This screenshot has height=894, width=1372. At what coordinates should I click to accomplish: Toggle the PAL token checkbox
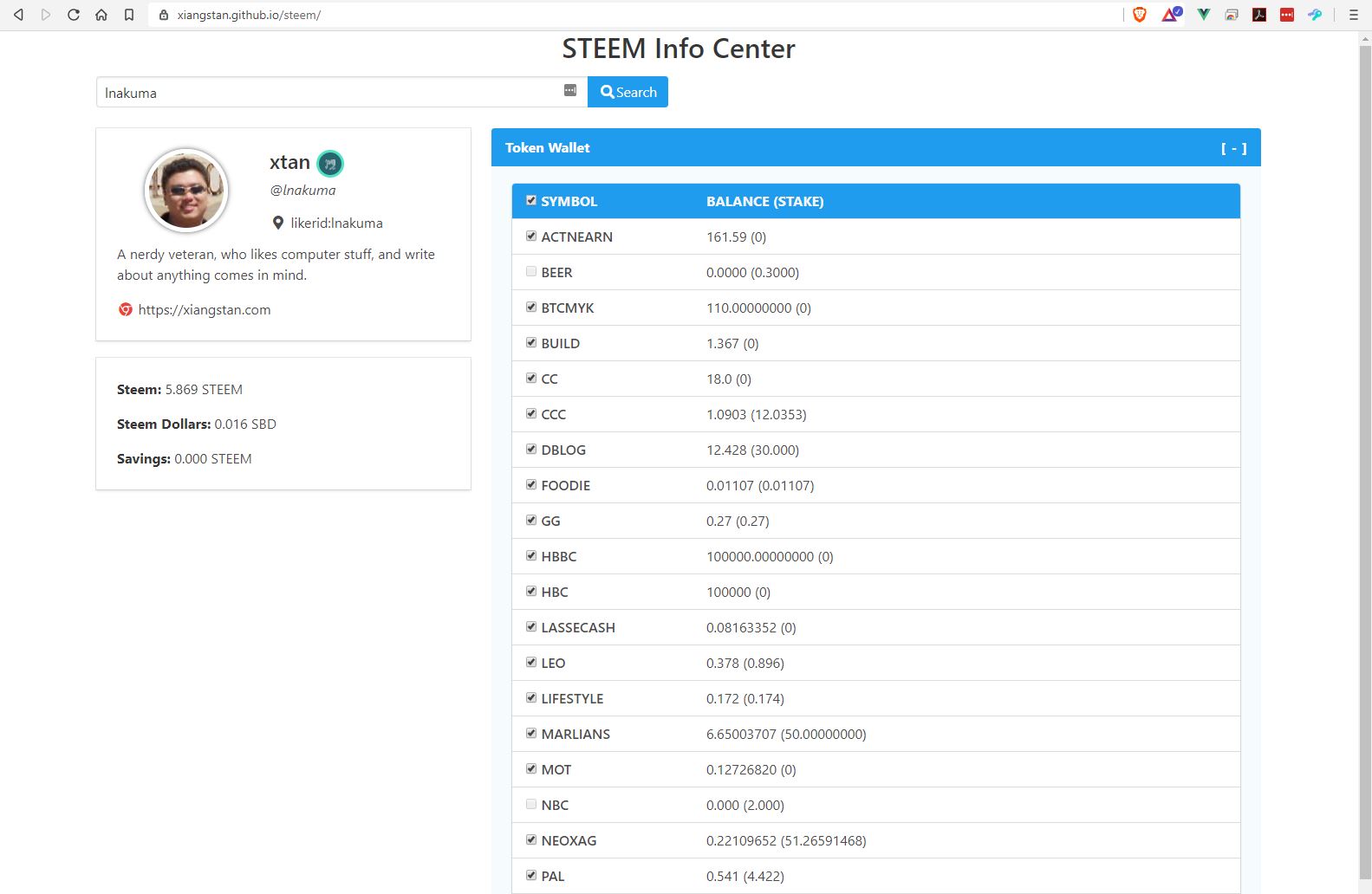pos(531,875)
